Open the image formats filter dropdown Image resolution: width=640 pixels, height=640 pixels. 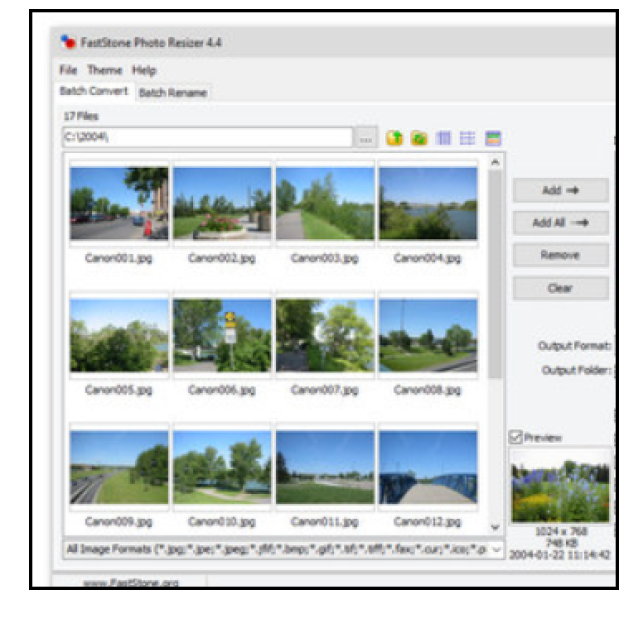point(496,549)
